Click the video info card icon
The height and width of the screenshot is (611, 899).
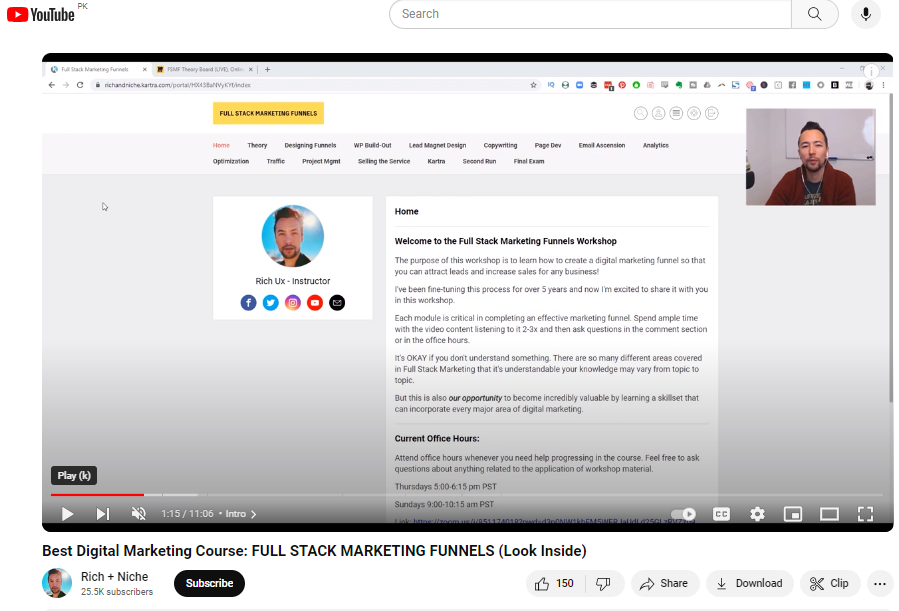click(871, 71)
